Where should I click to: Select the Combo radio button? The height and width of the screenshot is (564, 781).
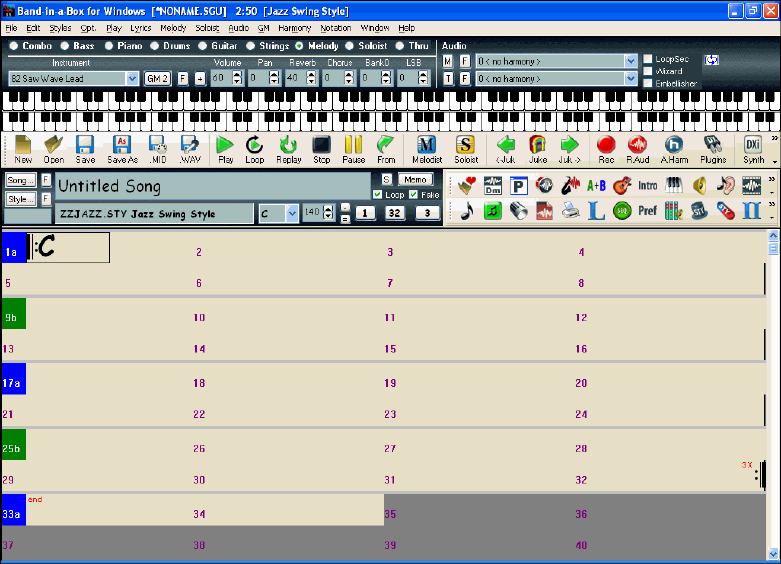[x=13, y=46]
